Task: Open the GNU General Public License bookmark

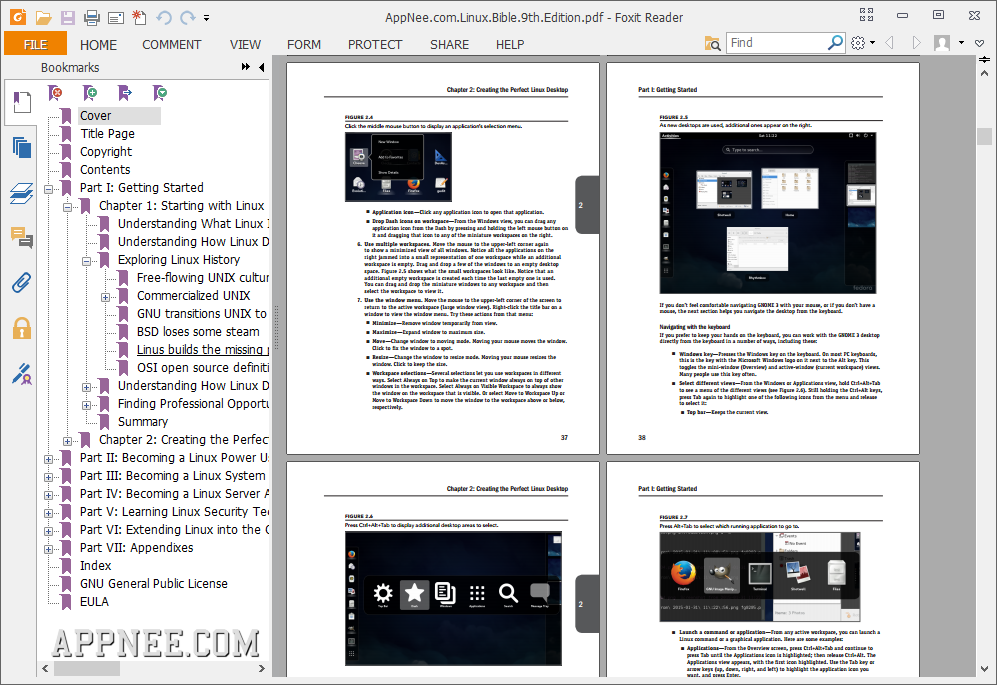Action: (154, 584)
